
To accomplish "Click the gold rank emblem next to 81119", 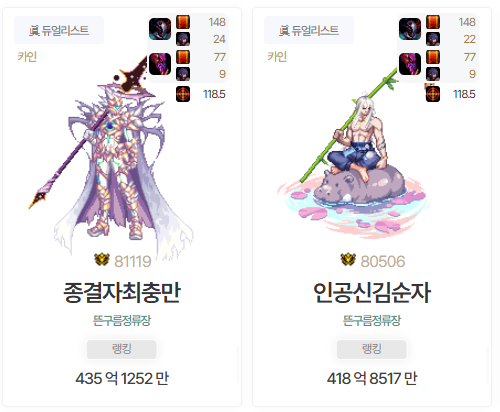I will pos(102,260).
